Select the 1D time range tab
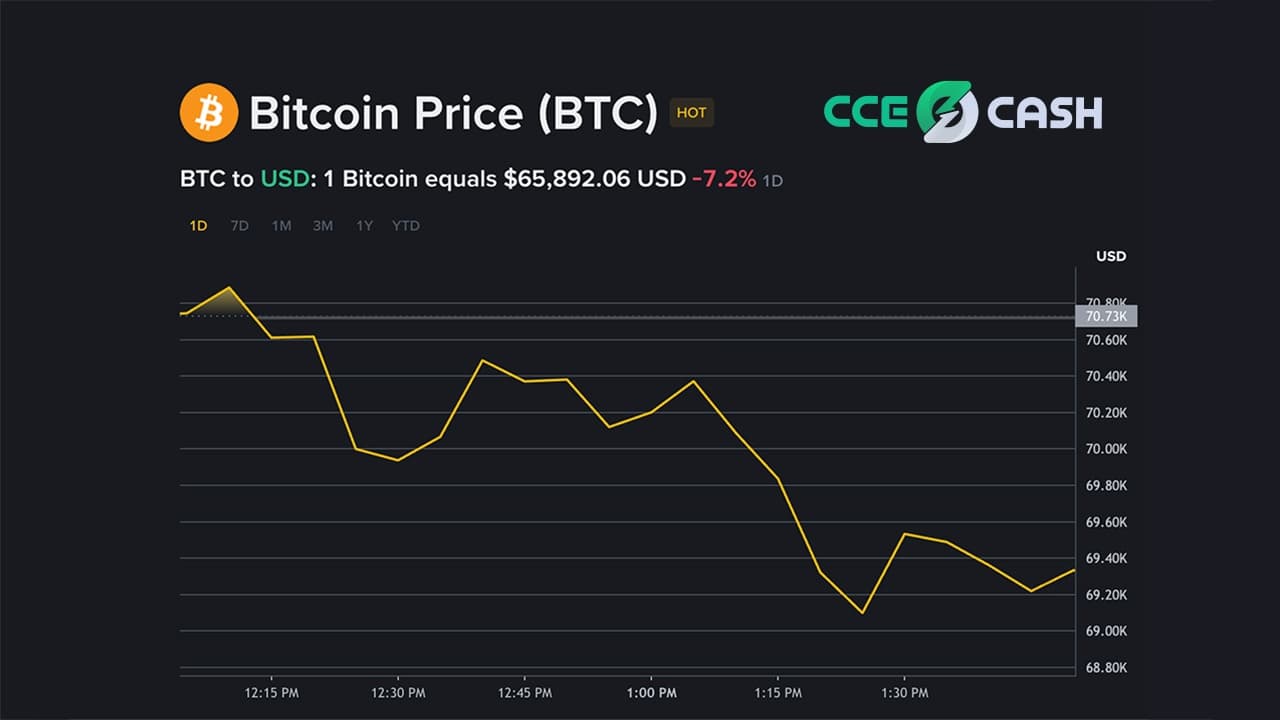Screen dimensions: 1280x720 (x=198, y=226)
